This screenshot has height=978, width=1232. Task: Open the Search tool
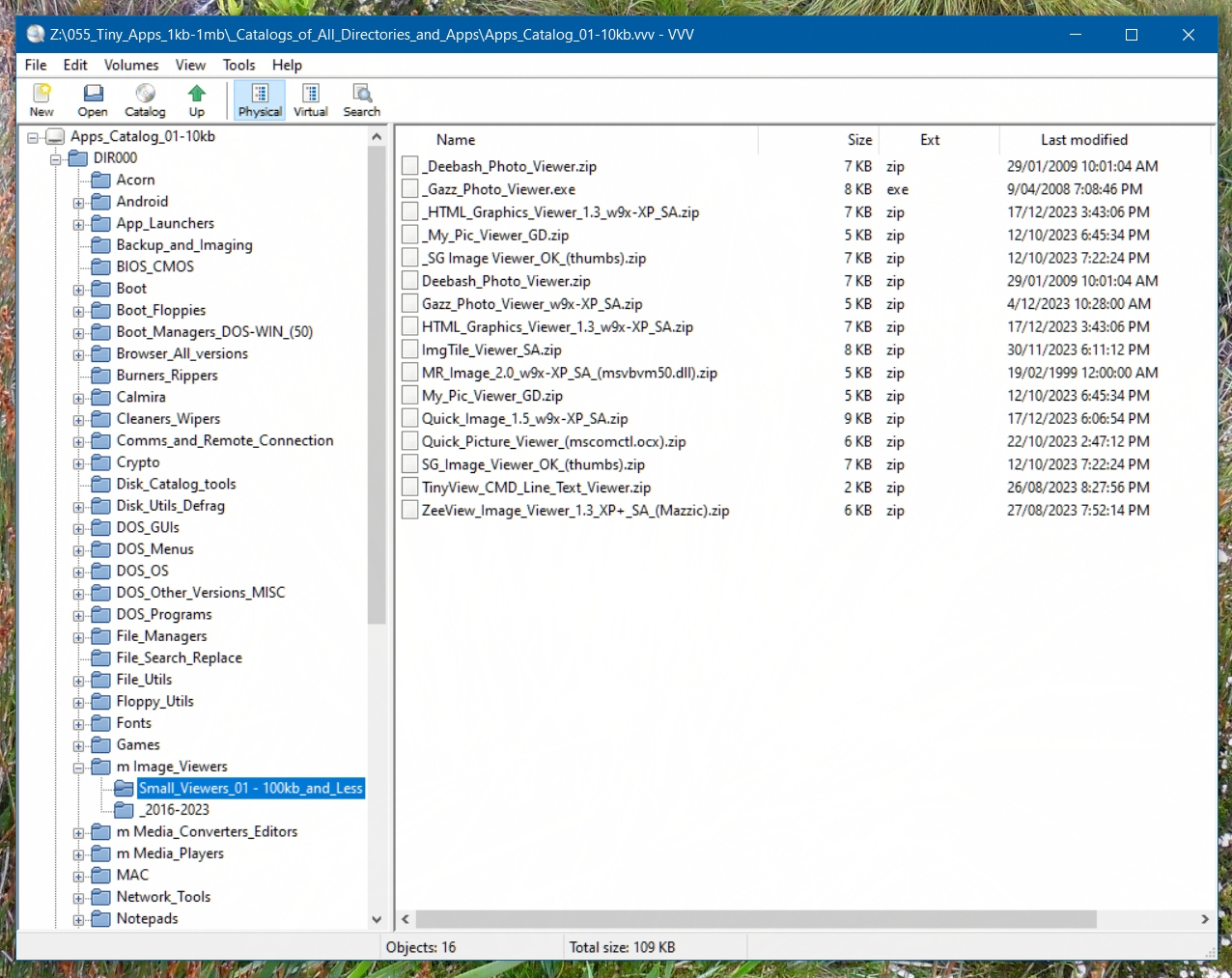(362, 100)
